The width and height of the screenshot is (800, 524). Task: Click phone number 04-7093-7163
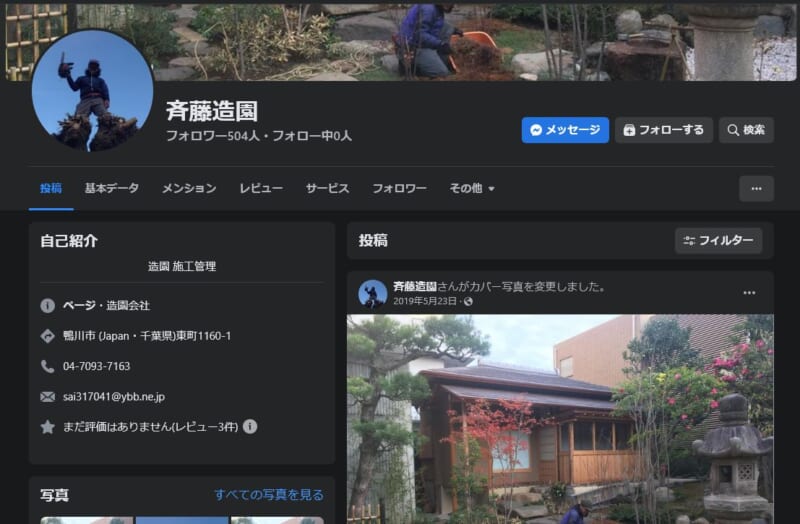[96, 366]
